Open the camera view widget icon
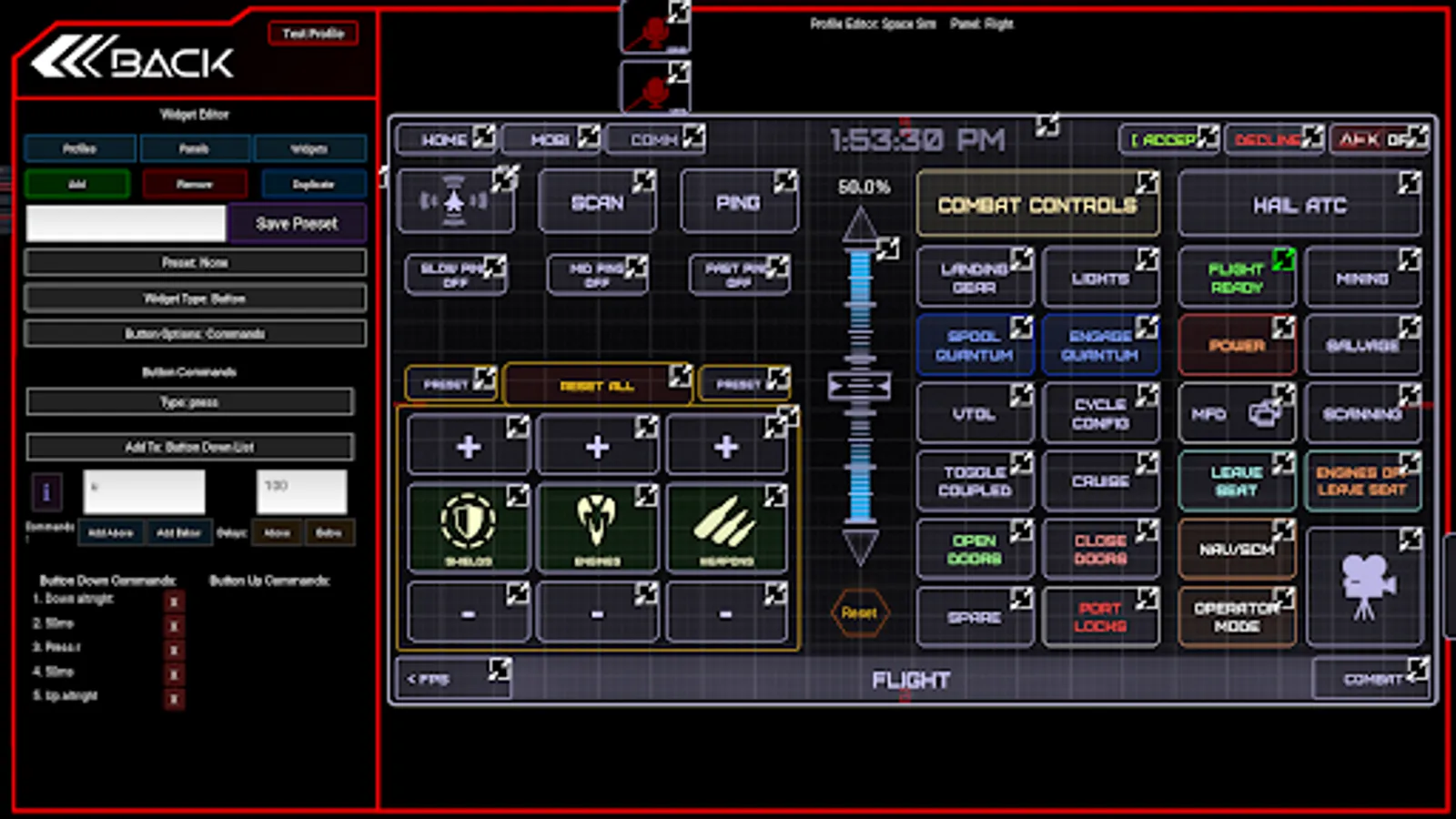The height and width of the screenshot is (819, 1456). (1363, 587)
